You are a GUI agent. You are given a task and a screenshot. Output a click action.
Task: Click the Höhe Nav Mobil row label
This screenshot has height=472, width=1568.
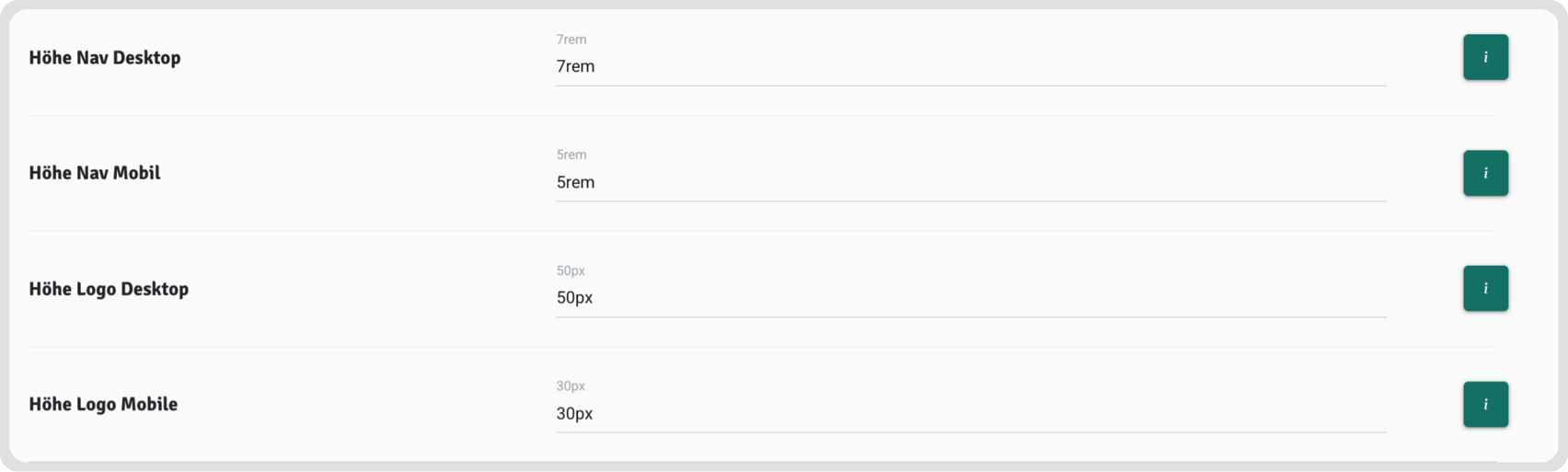click(95, 173)
